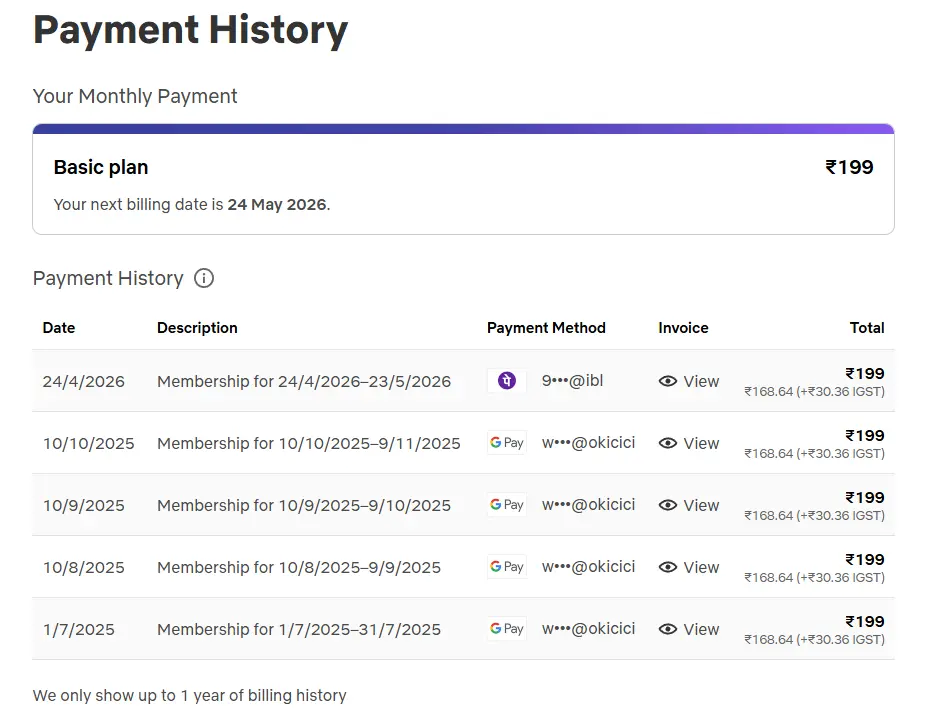Click the purple gradient bar atop plan card

(463, 129)
